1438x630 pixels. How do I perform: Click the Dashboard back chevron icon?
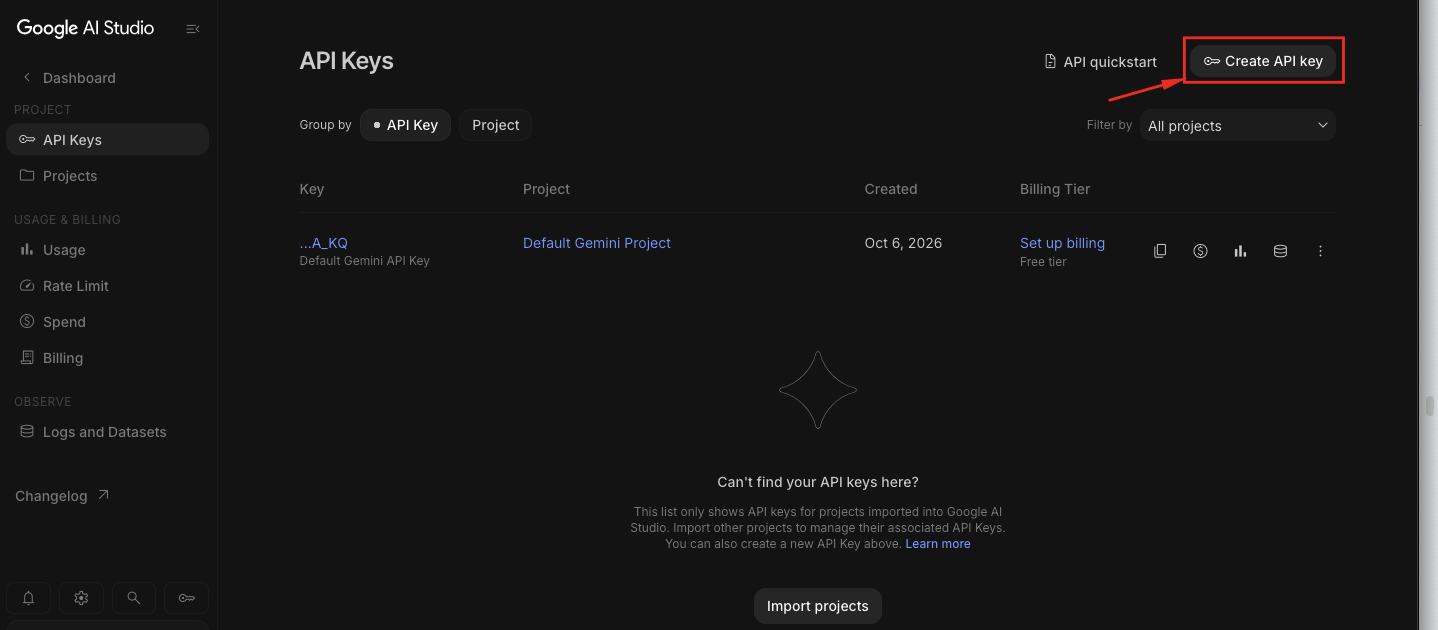coord(27,77)
